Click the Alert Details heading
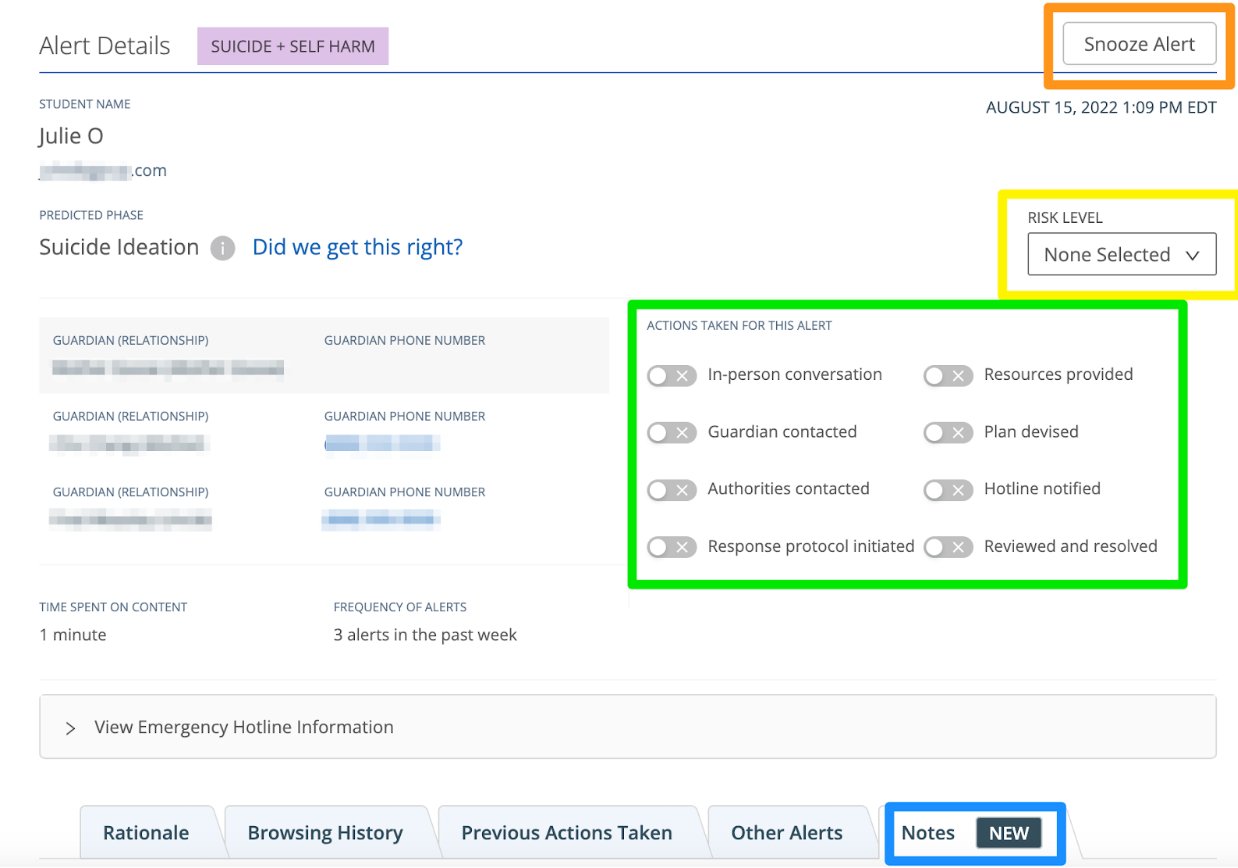The height and width of the screenshot is (868, 1238). point(105,46)
